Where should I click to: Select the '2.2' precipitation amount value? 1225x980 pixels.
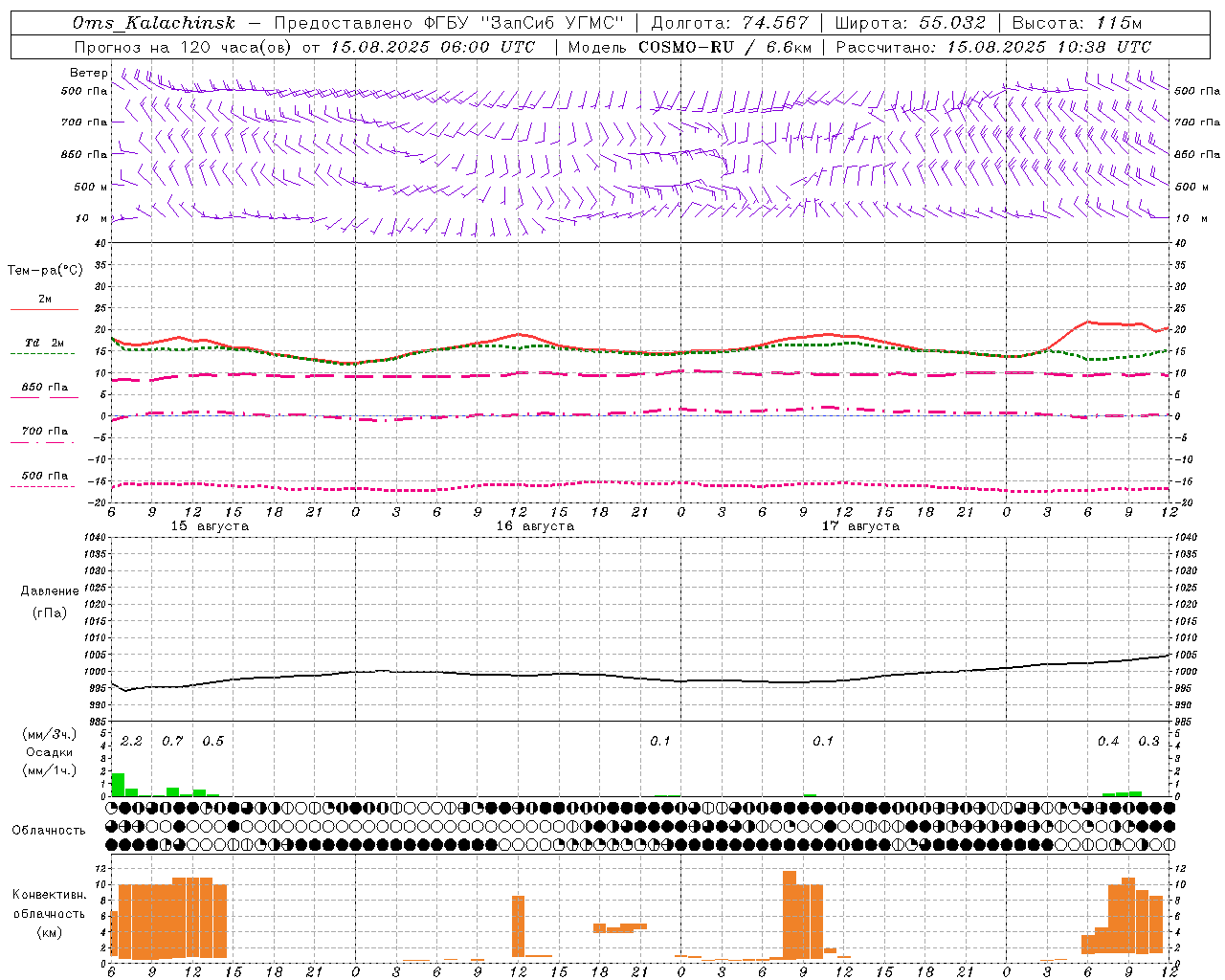pyautogui.click(x=131, y=741)
